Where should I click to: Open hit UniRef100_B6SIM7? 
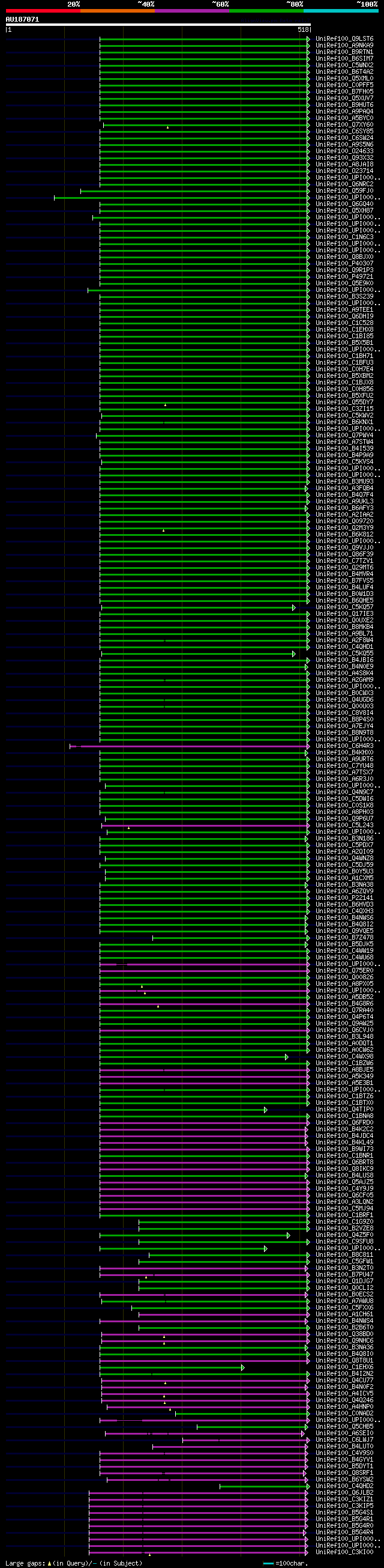344,59
